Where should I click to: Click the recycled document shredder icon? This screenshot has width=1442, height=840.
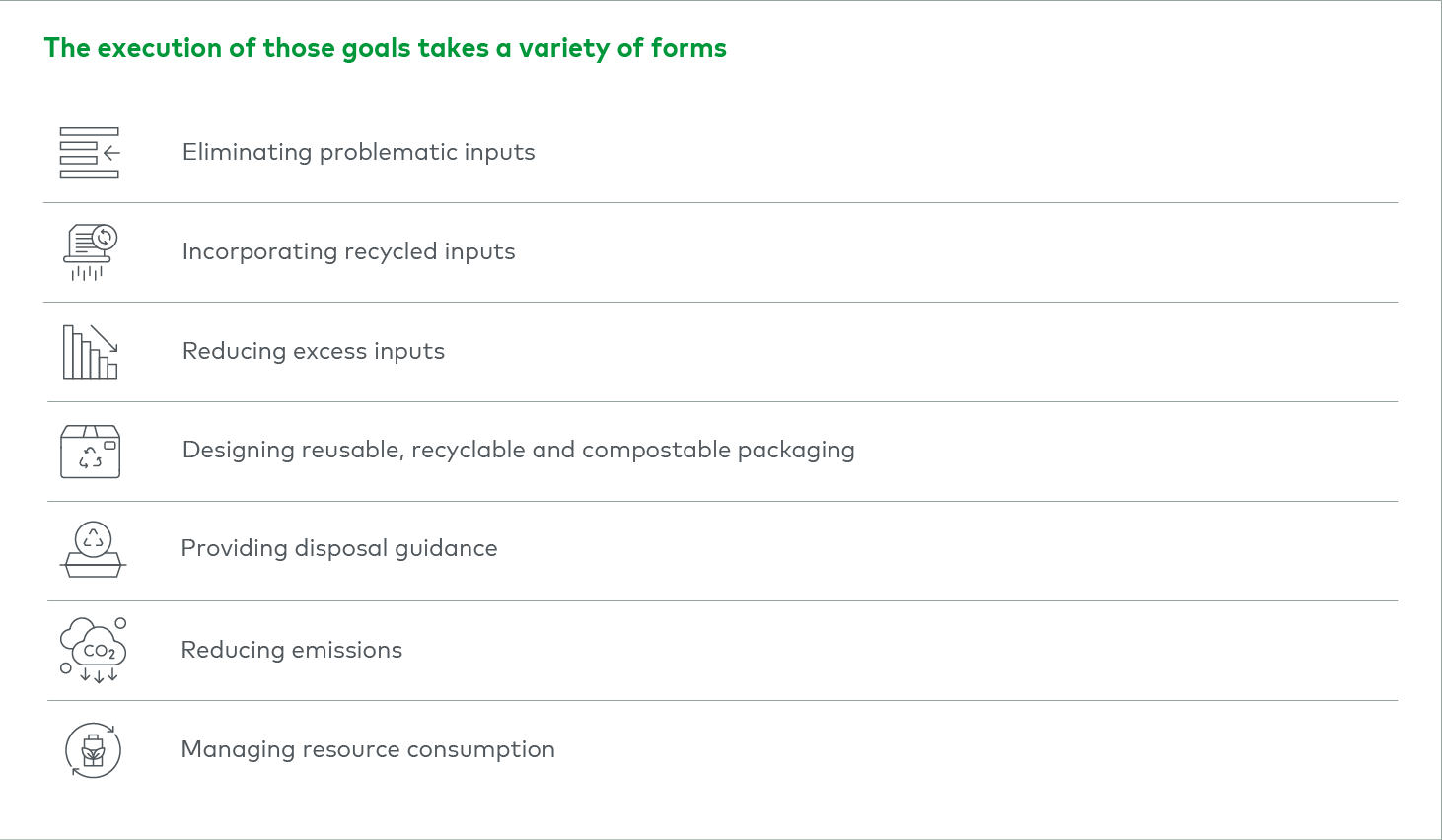click(91, 252)
